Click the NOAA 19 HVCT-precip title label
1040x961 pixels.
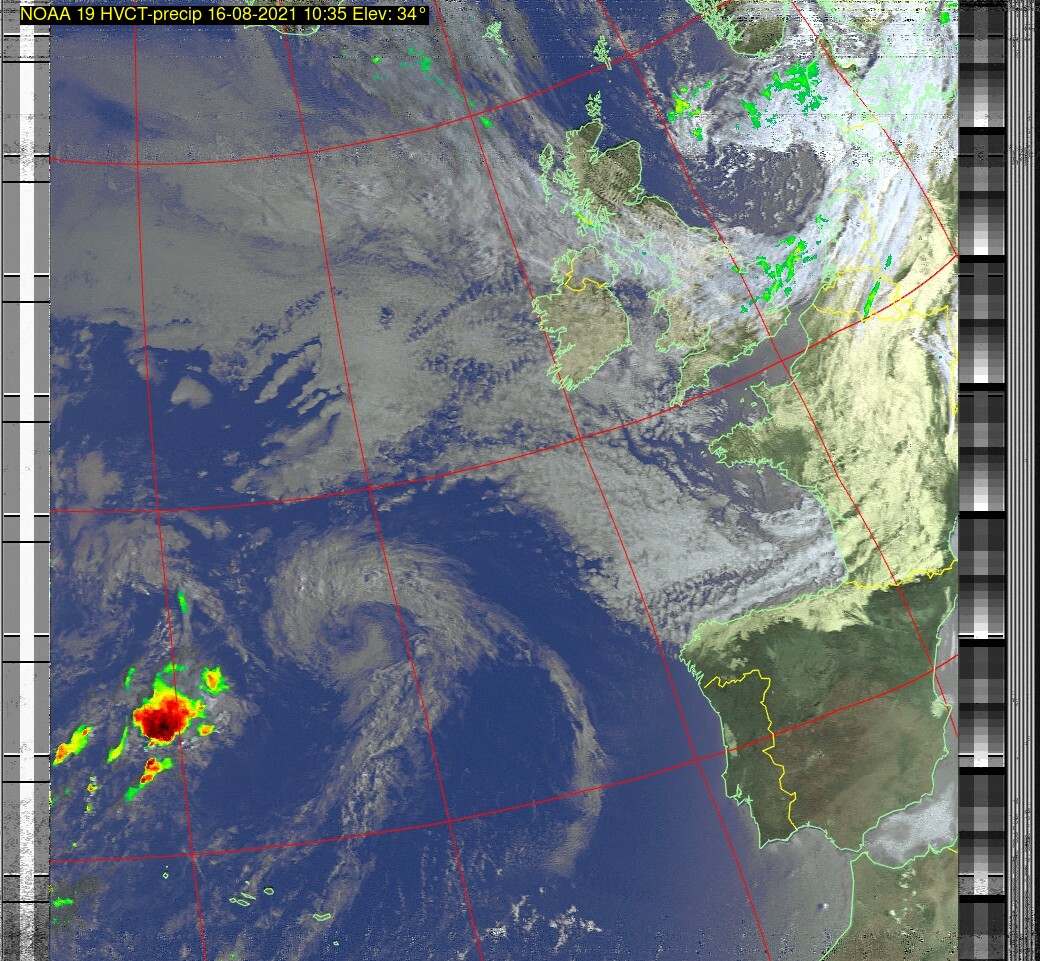point(224,14)
